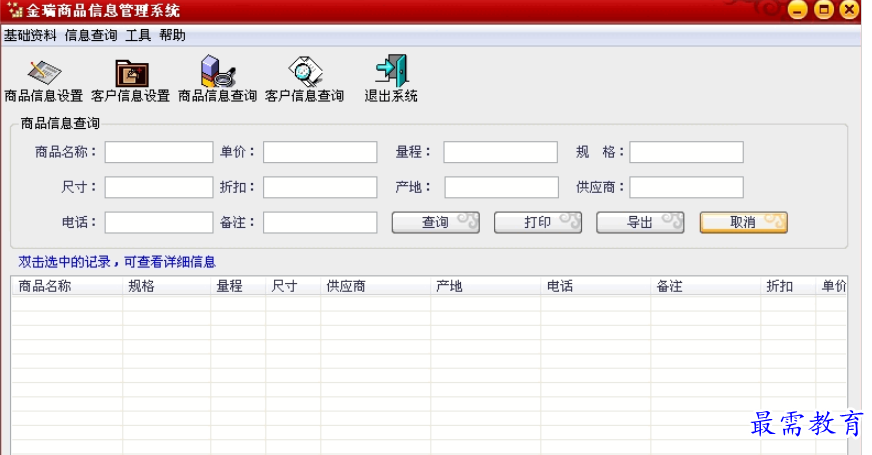Sort by 产地 column header
This screenshot has height=455, width=872.
coord(485,286)
